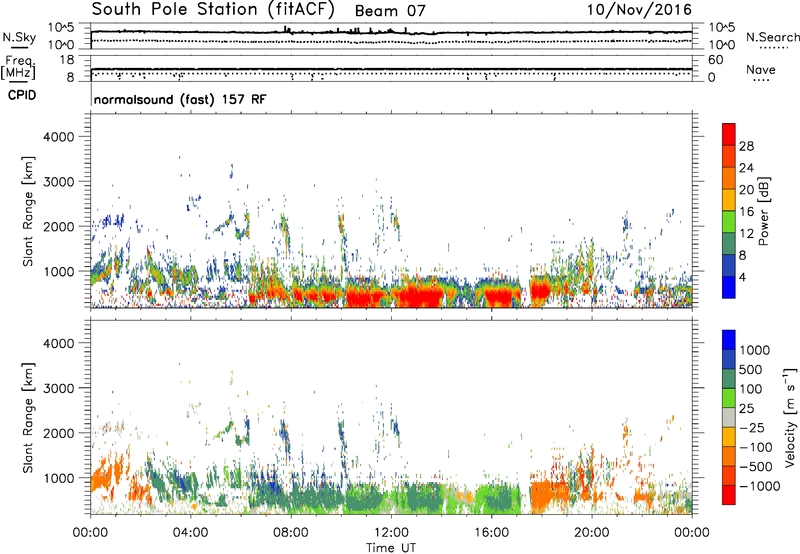Click the '16' power colorbar tick label
The image size is (800, 554).
pos(746,212)
